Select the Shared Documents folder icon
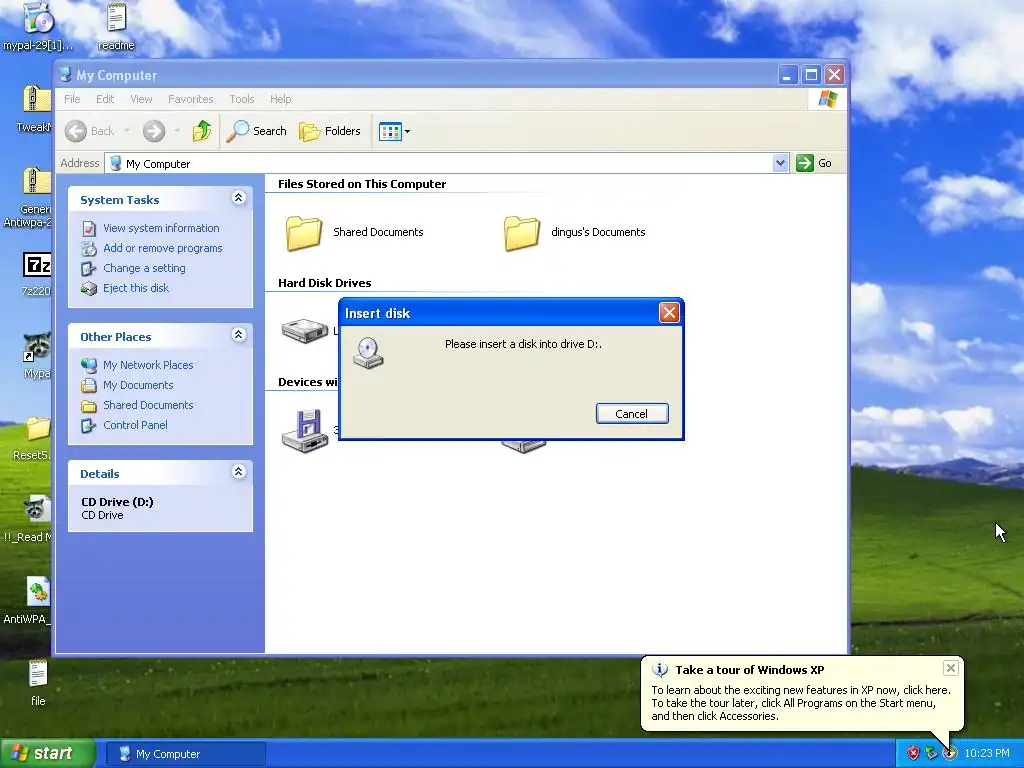1024x768 pixels. pyautogui.click(x=304, y=233)
